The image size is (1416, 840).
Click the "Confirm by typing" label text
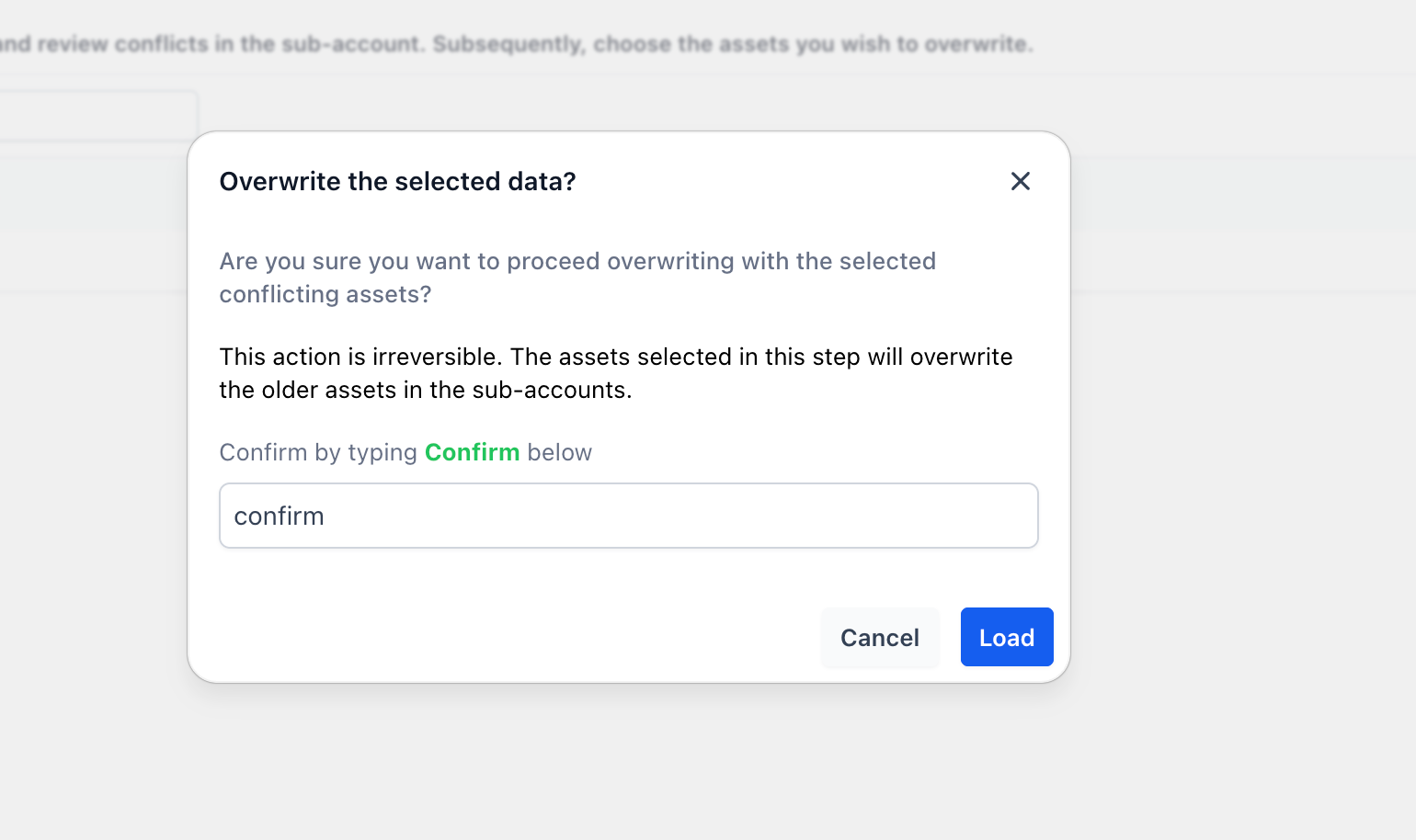click(318, 452)
